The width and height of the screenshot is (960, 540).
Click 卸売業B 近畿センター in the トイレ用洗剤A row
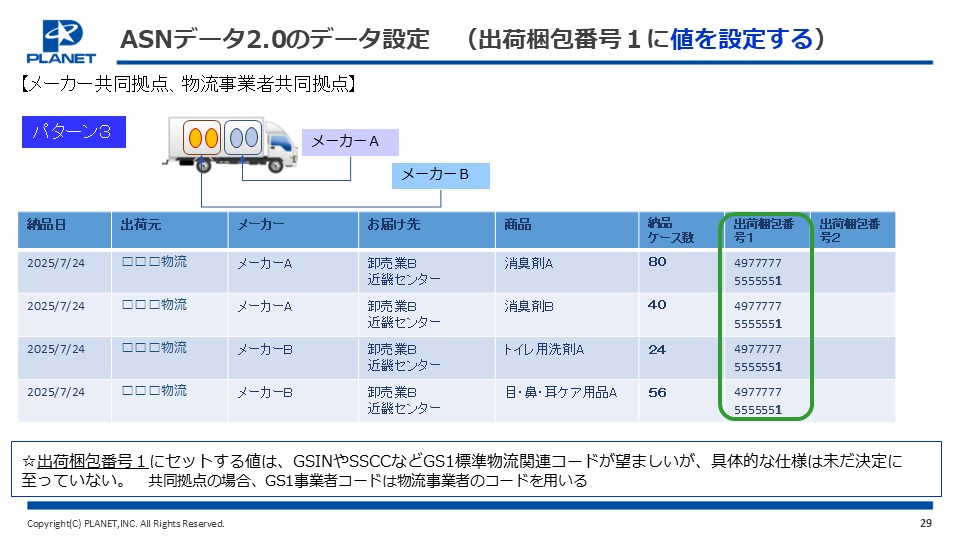(403, 357)
